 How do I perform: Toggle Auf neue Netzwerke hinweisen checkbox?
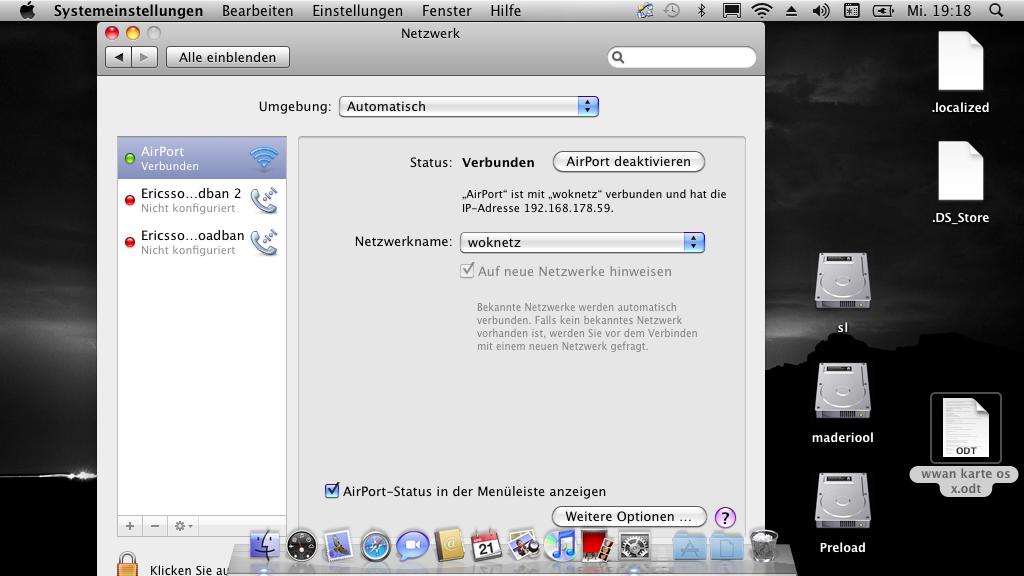[x=467, y=270]
